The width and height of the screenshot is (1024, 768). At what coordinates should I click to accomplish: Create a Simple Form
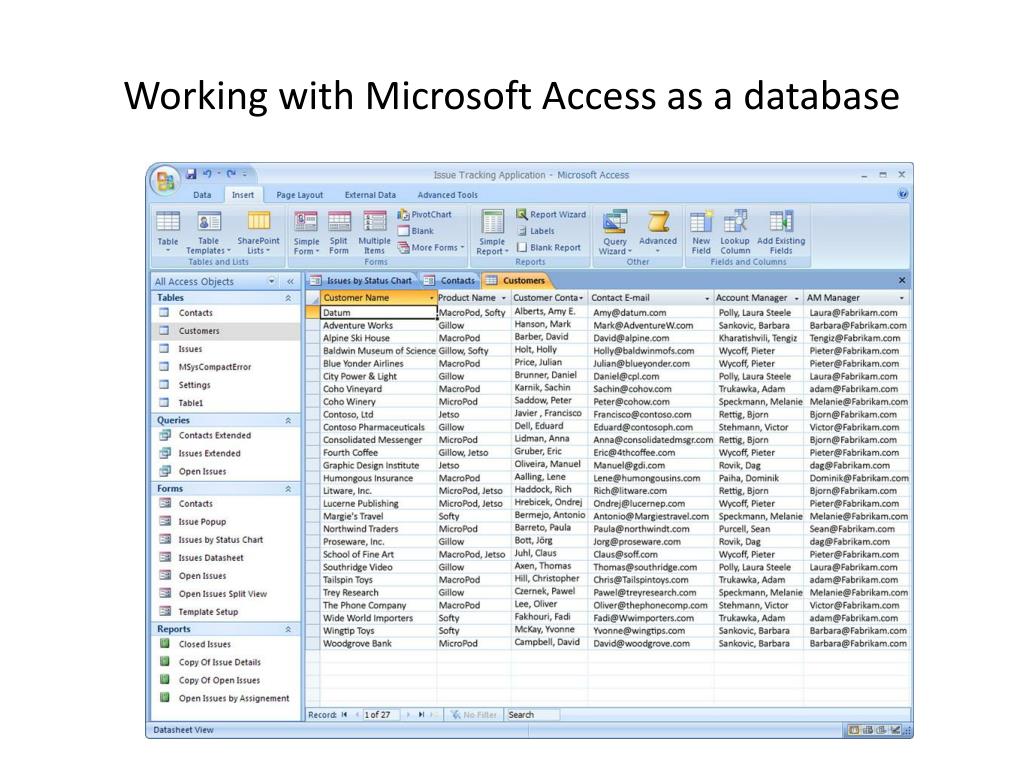(x=306, y=232)
